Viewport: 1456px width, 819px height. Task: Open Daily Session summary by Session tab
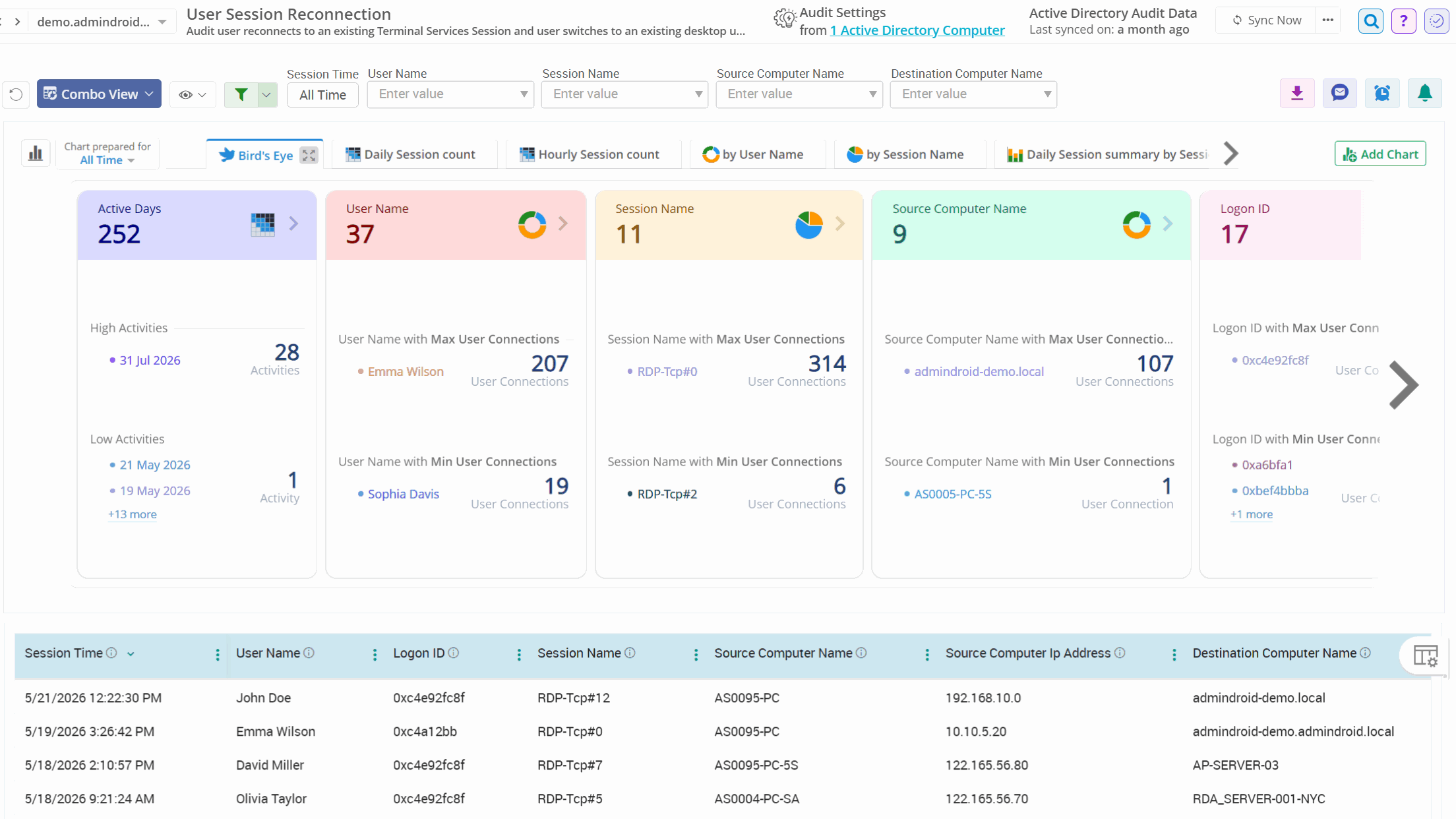tap(1107, 154)
